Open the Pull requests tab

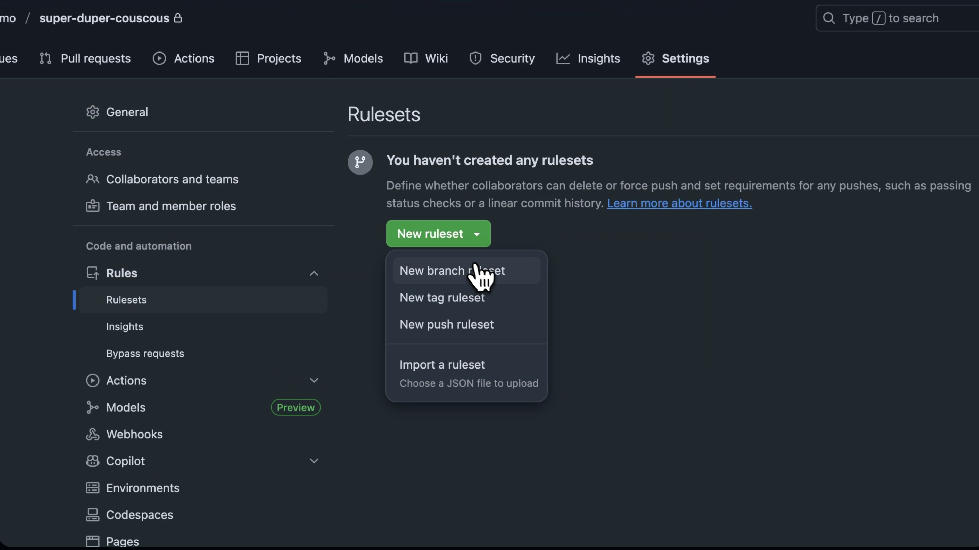(x=85, y=58)
